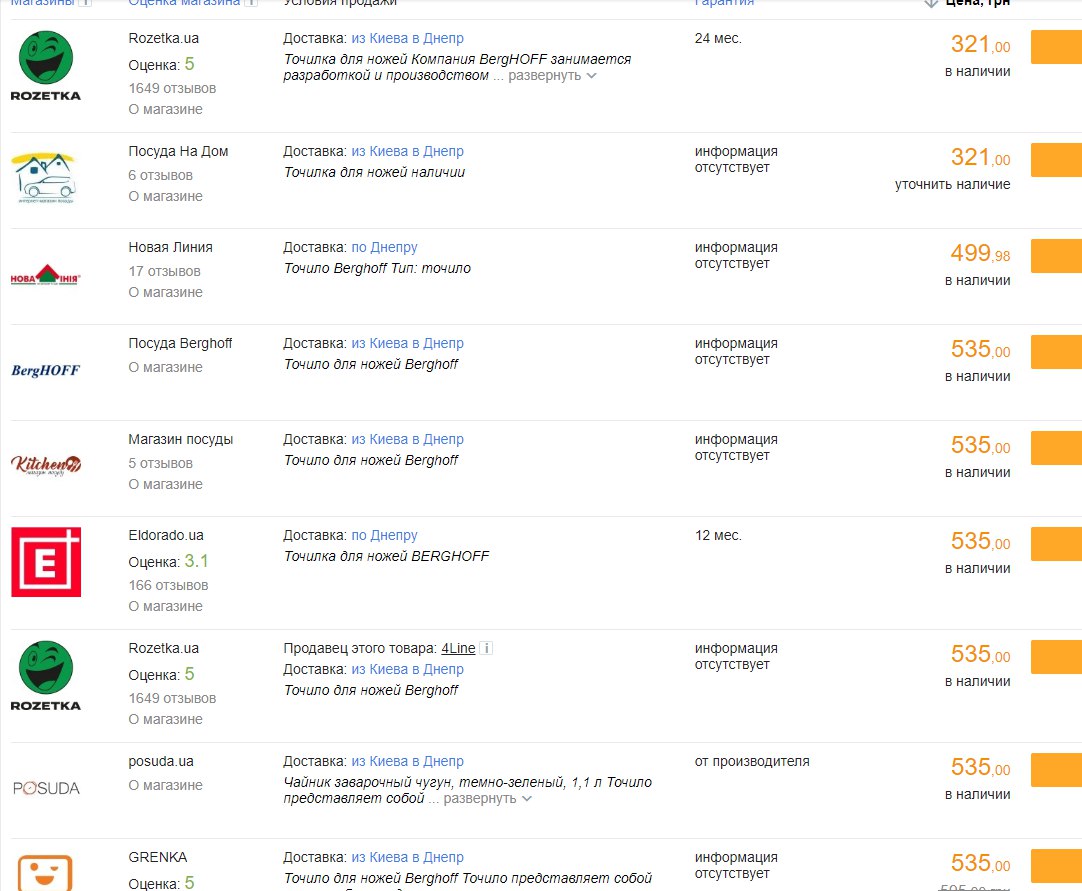The image size is (1082, 891).
Task: Click the Kitchen магазин посуды logo
Action: [x=46, y=466]
